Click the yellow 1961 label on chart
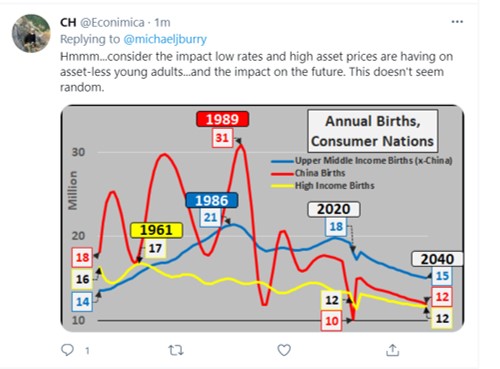 click(156, 230)
